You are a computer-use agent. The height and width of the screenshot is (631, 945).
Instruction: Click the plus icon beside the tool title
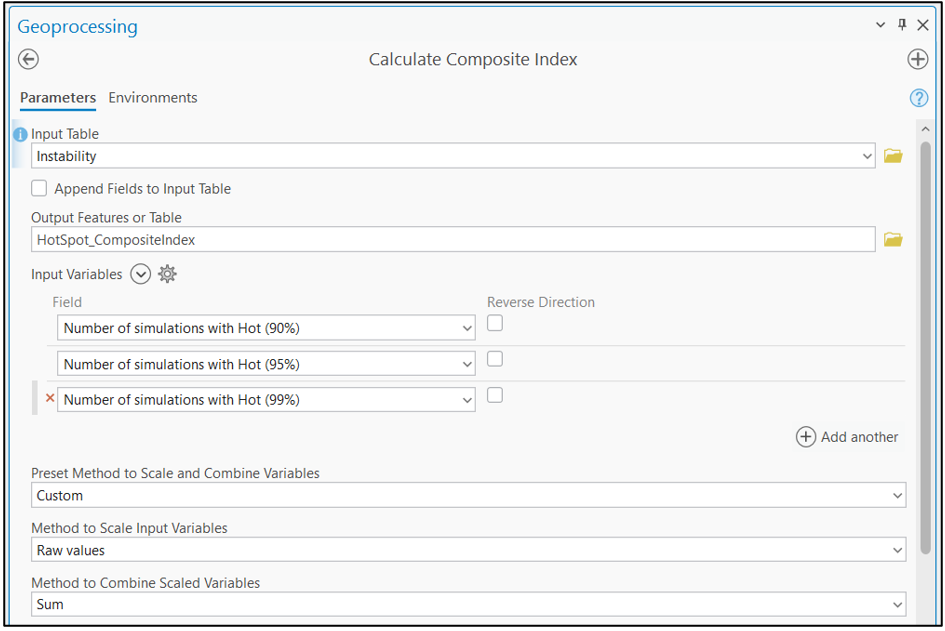917,59
